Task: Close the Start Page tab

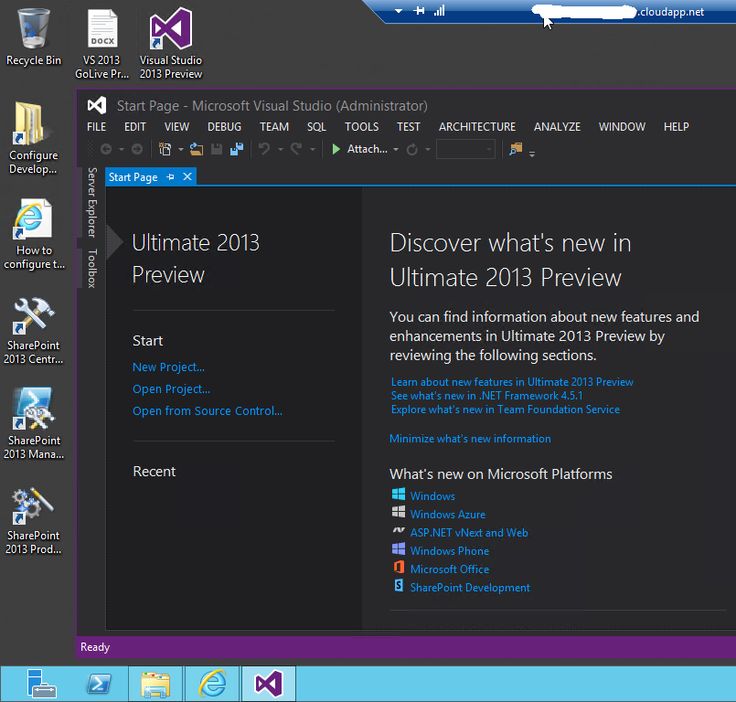Action: 187,176
